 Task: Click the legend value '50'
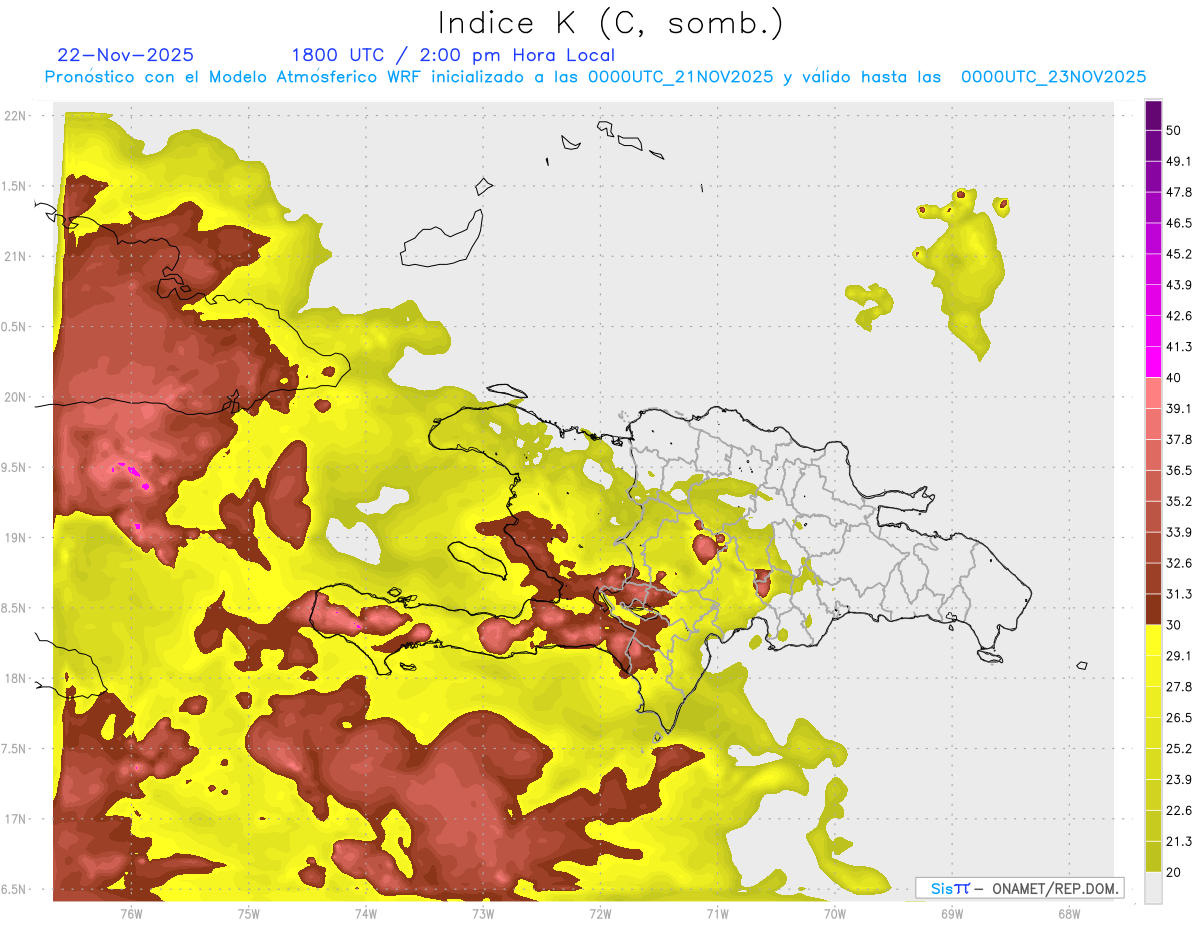(x=1174, y=131)
